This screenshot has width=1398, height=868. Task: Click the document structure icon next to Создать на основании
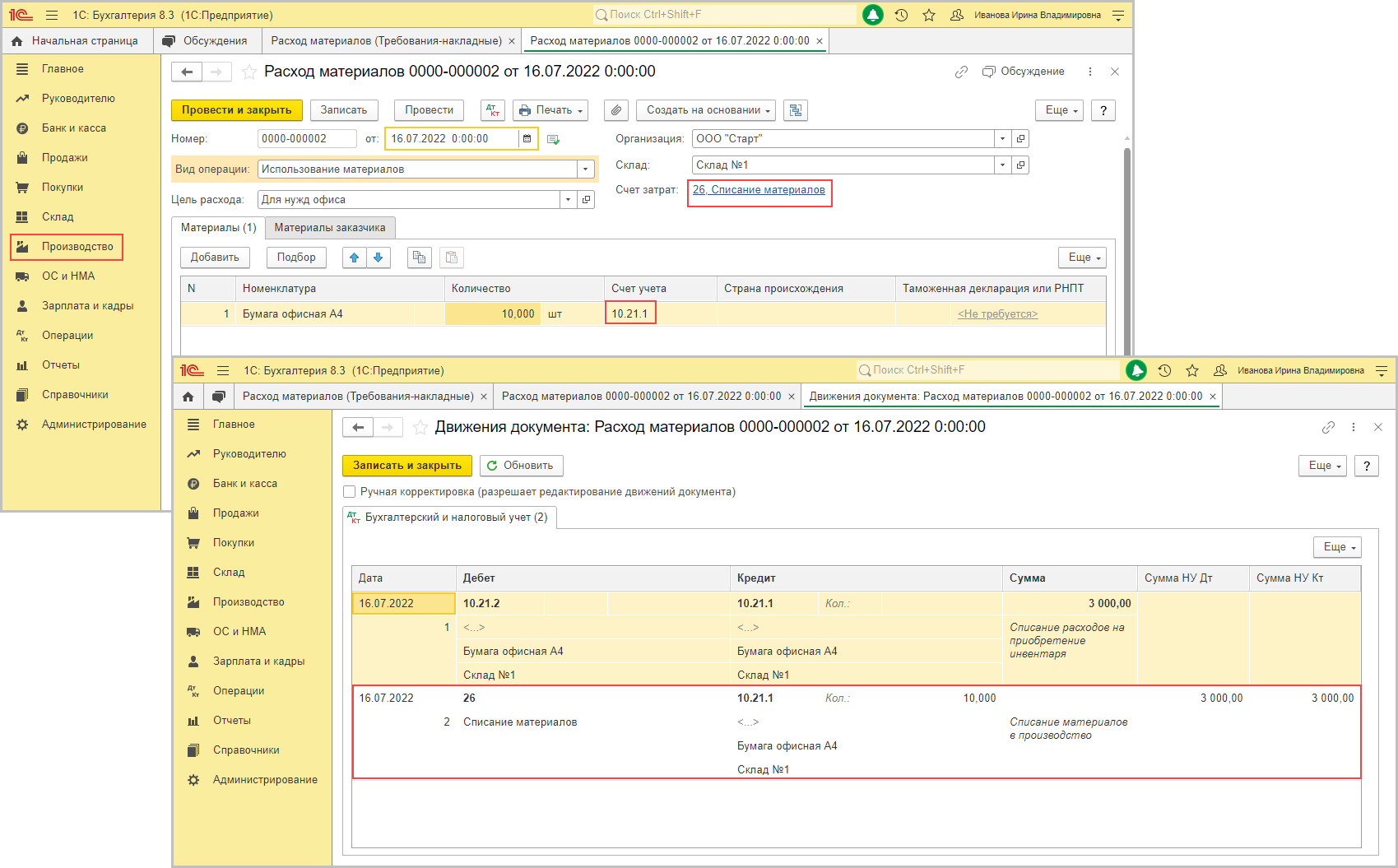click(796, 110)
